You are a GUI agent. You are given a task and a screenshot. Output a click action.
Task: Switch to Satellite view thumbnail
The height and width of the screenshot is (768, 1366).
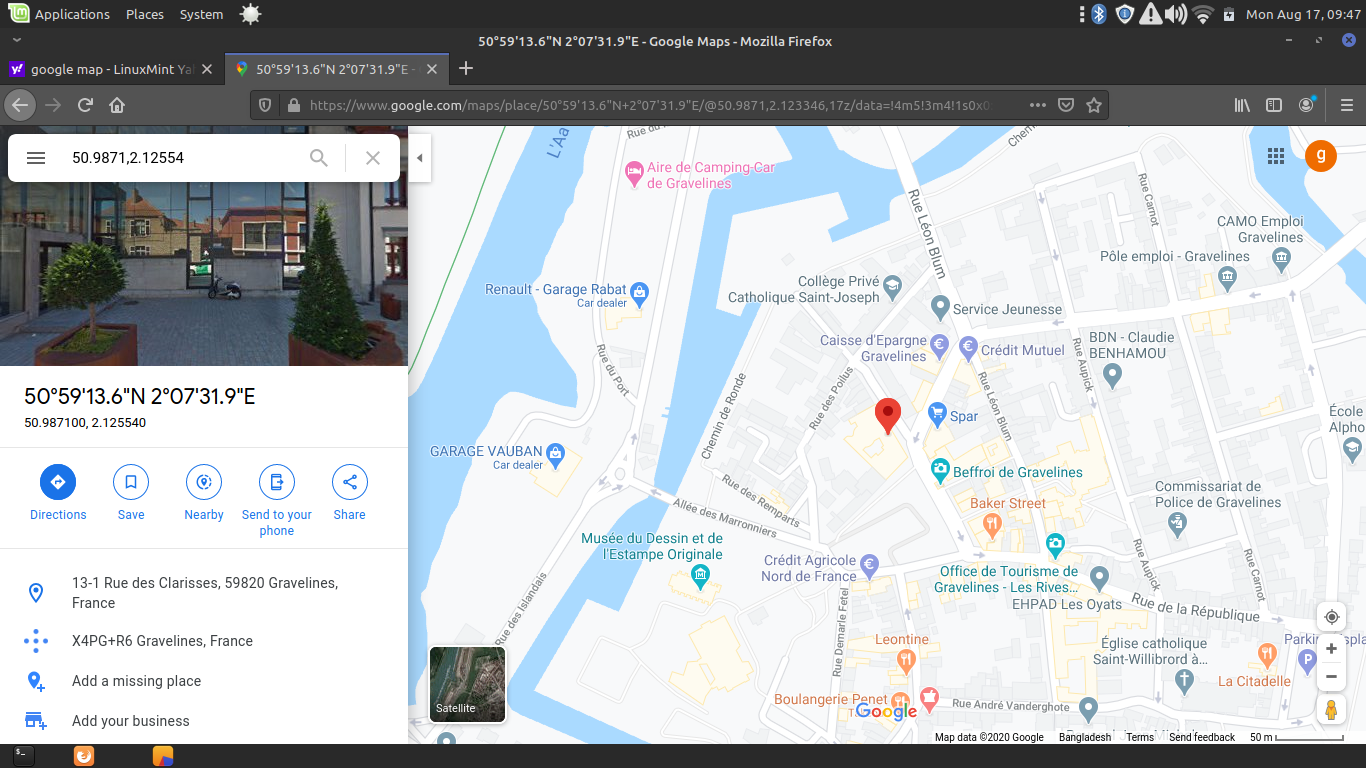[x=467, y=684]
